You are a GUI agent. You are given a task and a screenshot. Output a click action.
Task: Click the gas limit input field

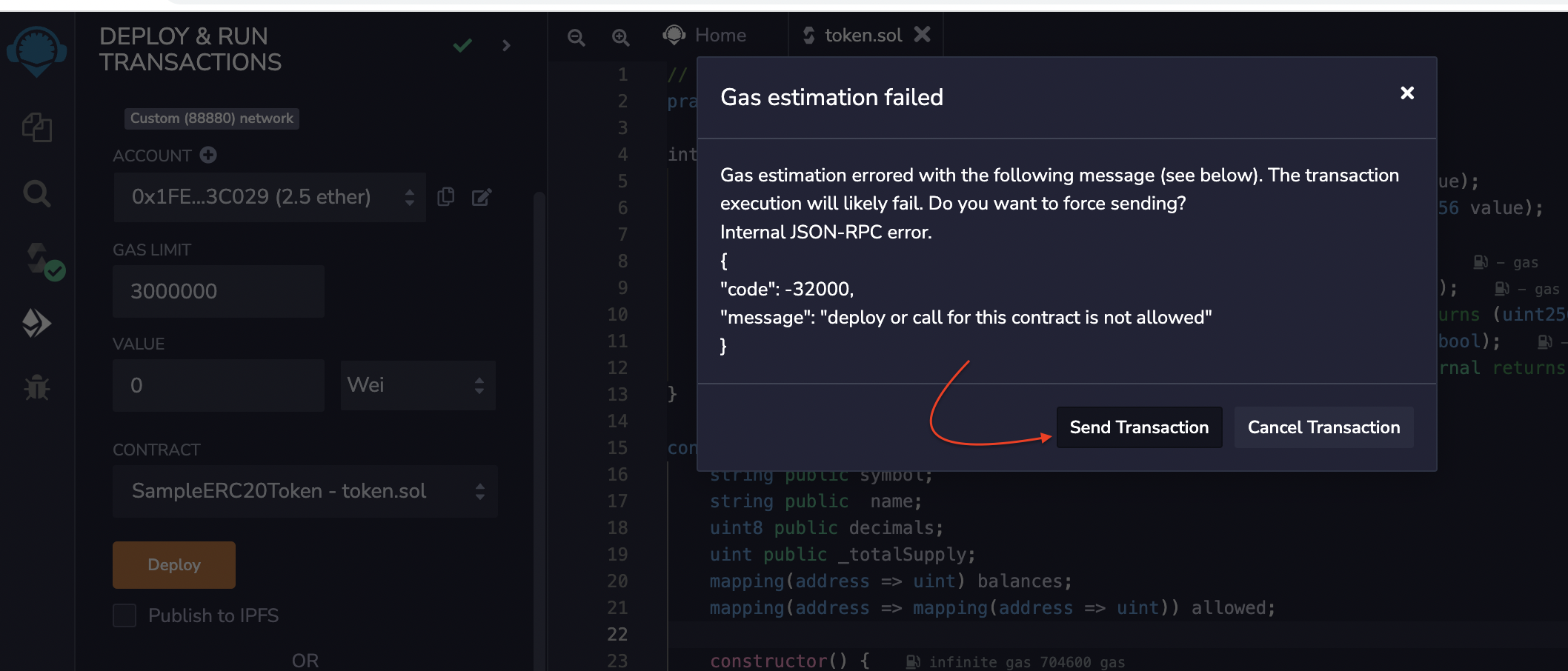point(218,291)
